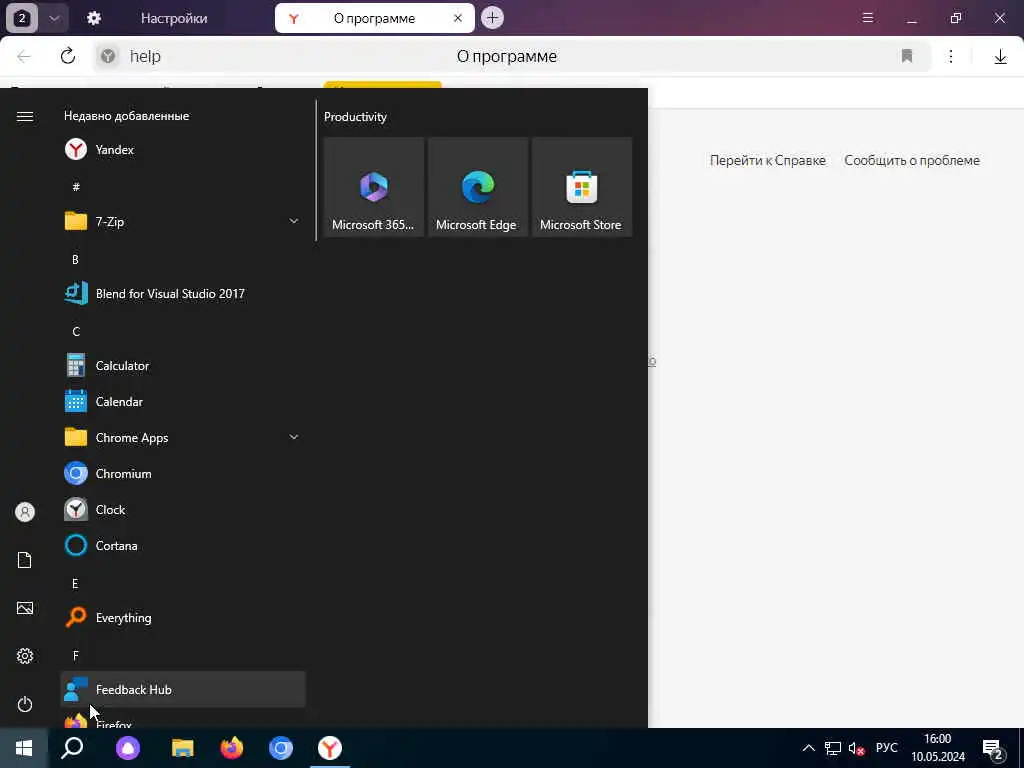Open network status in the system tray

point(833,748)
